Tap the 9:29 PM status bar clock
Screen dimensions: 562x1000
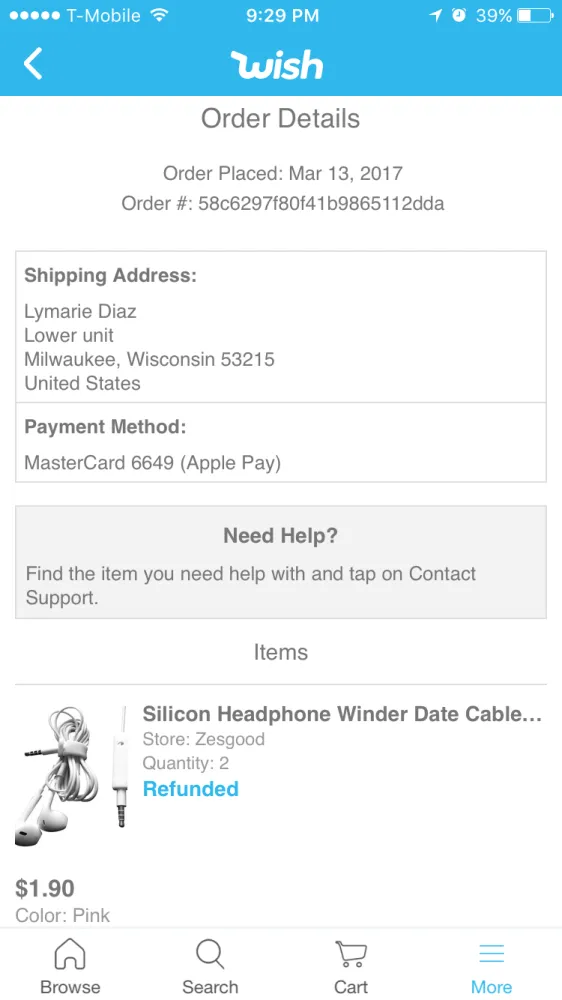click(282, 15)
